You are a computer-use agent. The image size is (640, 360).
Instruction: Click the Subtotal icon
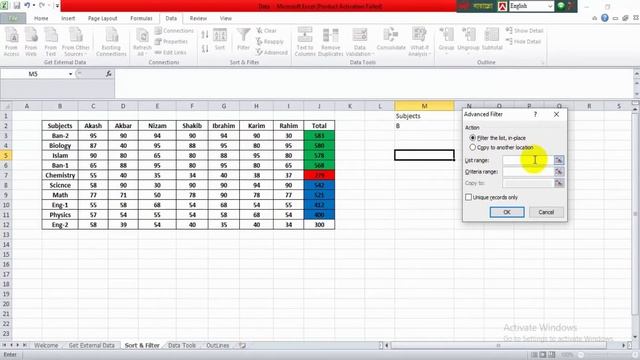point(492,40)
